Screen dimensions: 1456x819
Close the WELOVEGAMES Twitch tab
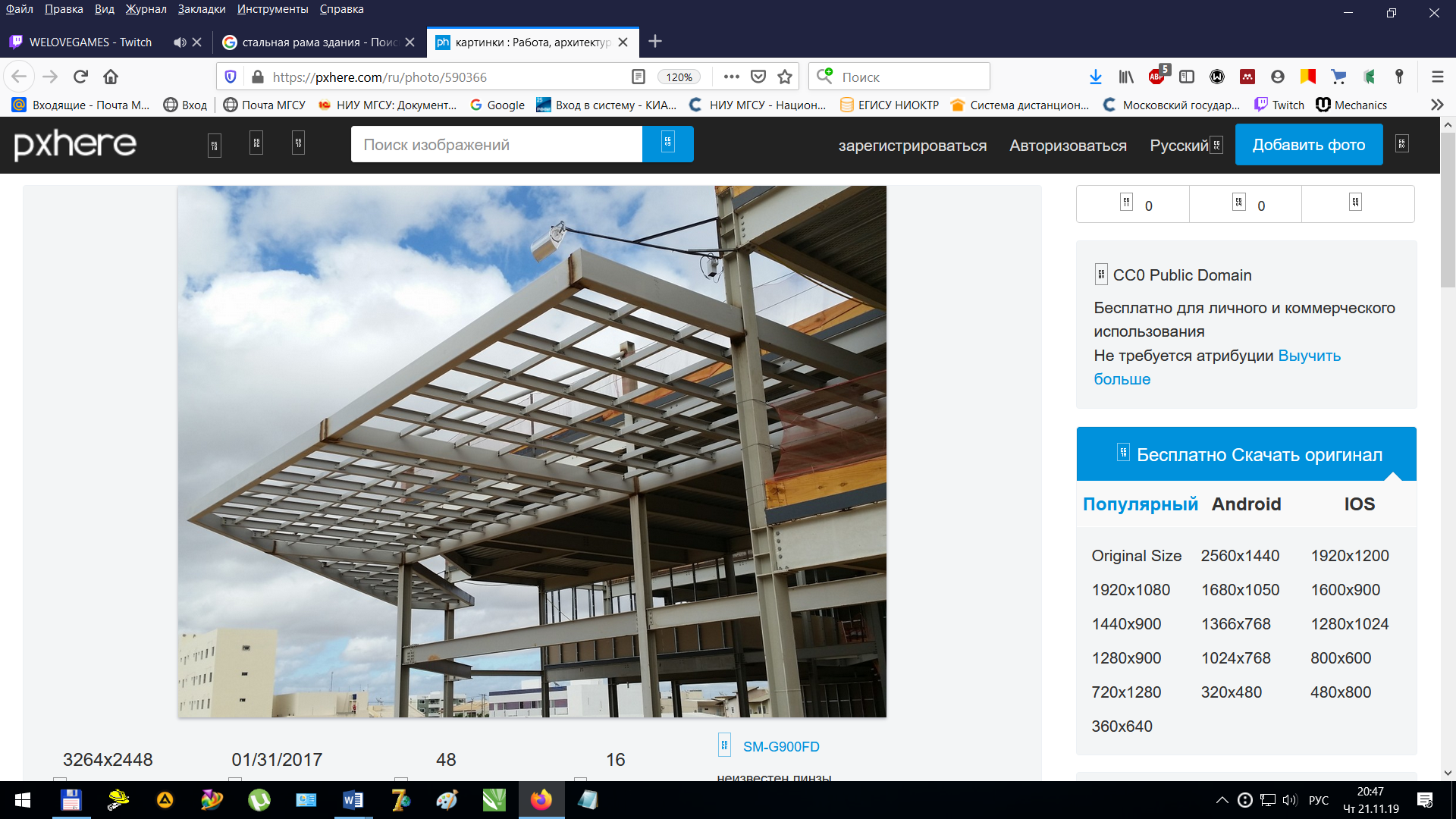[196, 42]
